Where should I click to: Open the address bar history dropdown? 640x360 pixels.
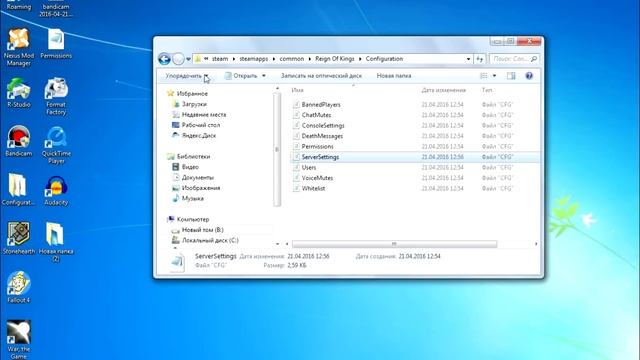click(x=468, y=59)
